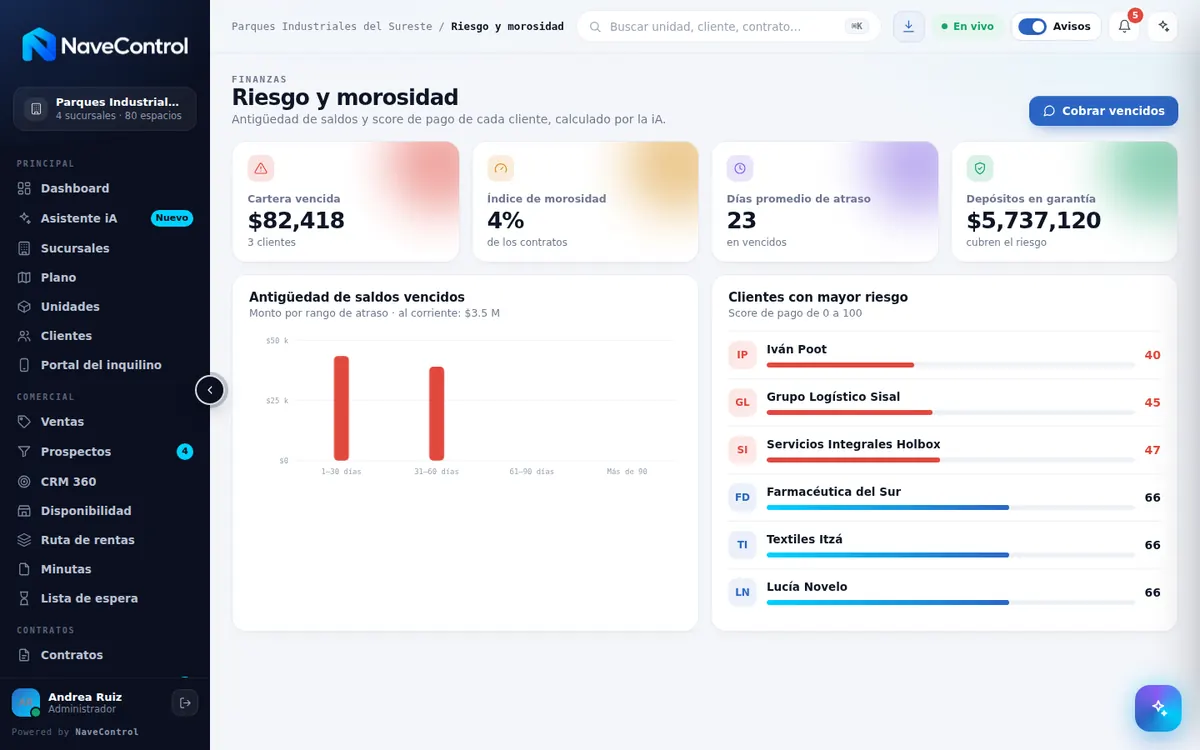Collapse the sidebar with chevron button
This screenshot has height=750, width=1200.
pos(210,390)
